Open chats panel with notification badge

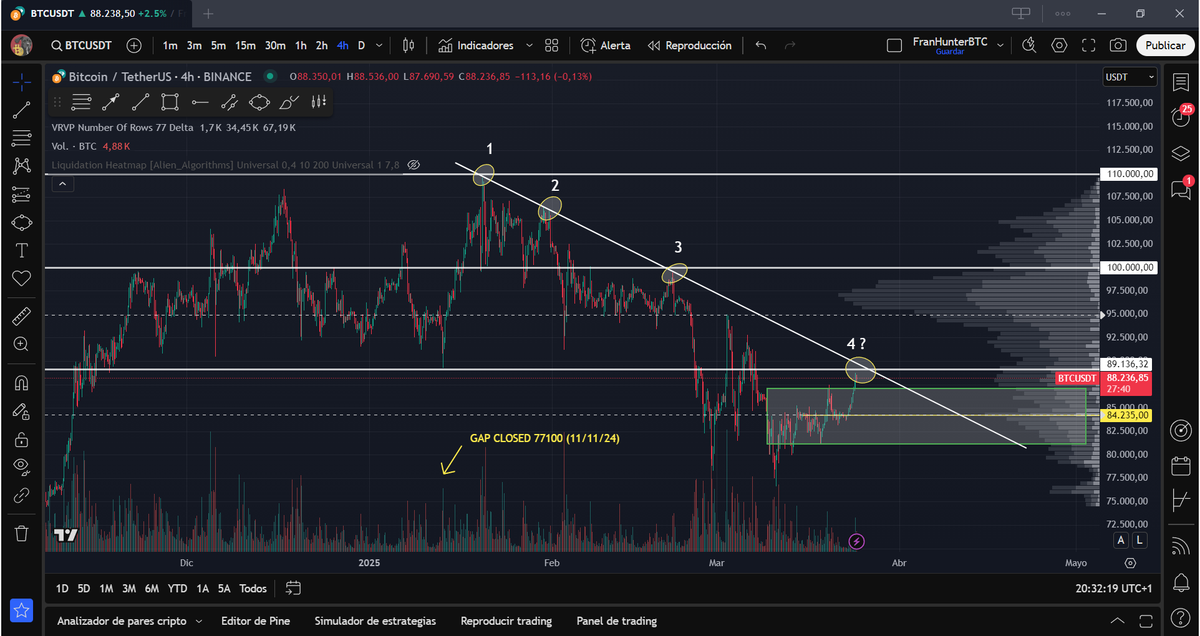pos(1181,188)
